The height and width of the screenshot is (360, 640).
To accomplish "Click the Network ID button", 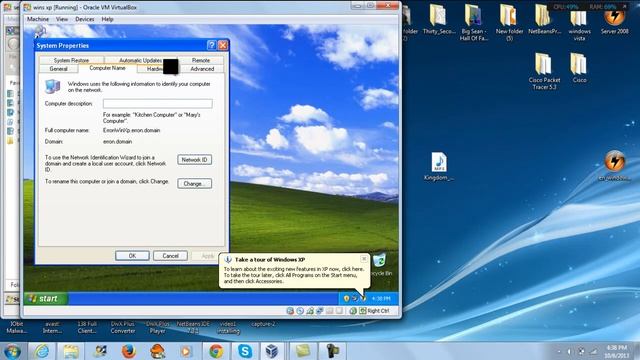I will click(194, 160).
